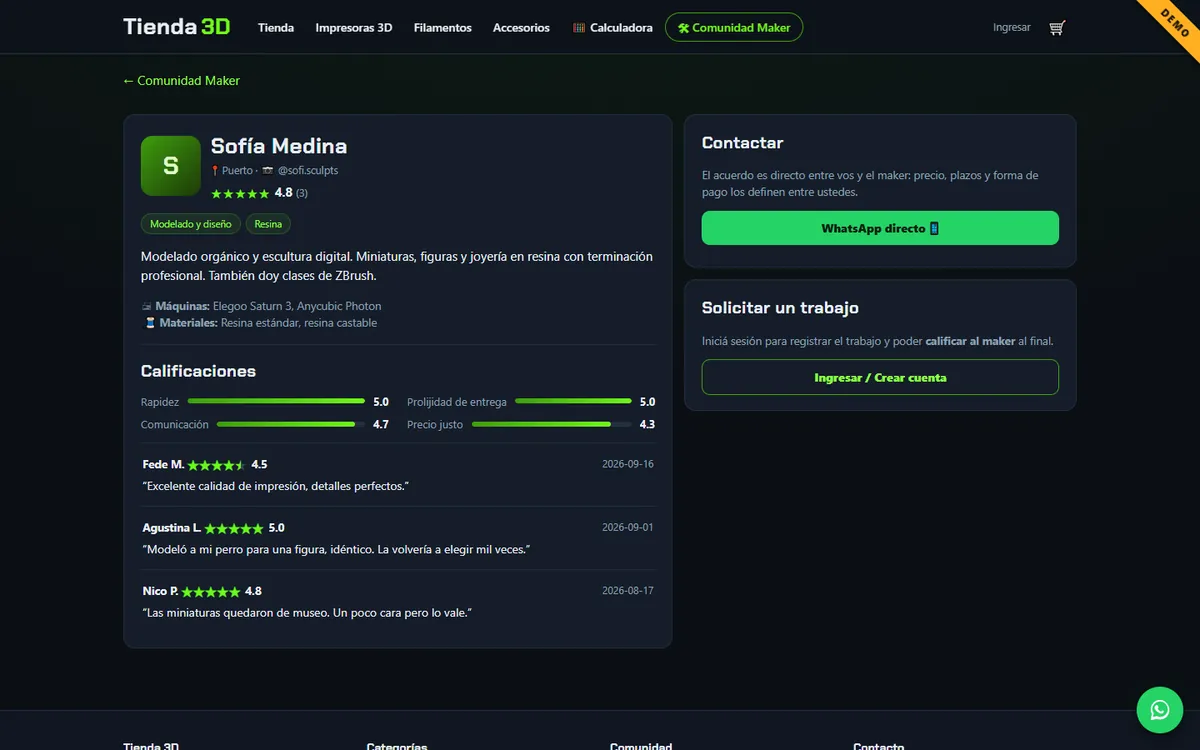The width and height of the screenshot is (1200, 750).
Task: Click the Comunicación rating bar
Action: (290, 425)
